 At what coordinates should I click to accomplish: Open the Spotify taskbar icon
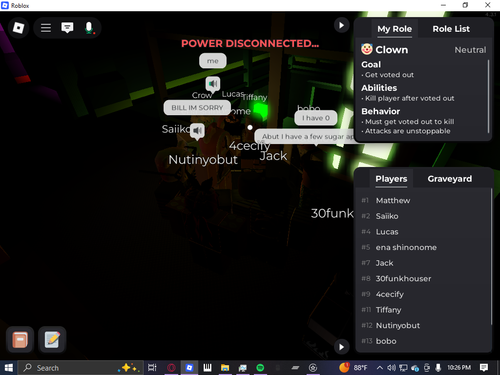coord(260,368)
